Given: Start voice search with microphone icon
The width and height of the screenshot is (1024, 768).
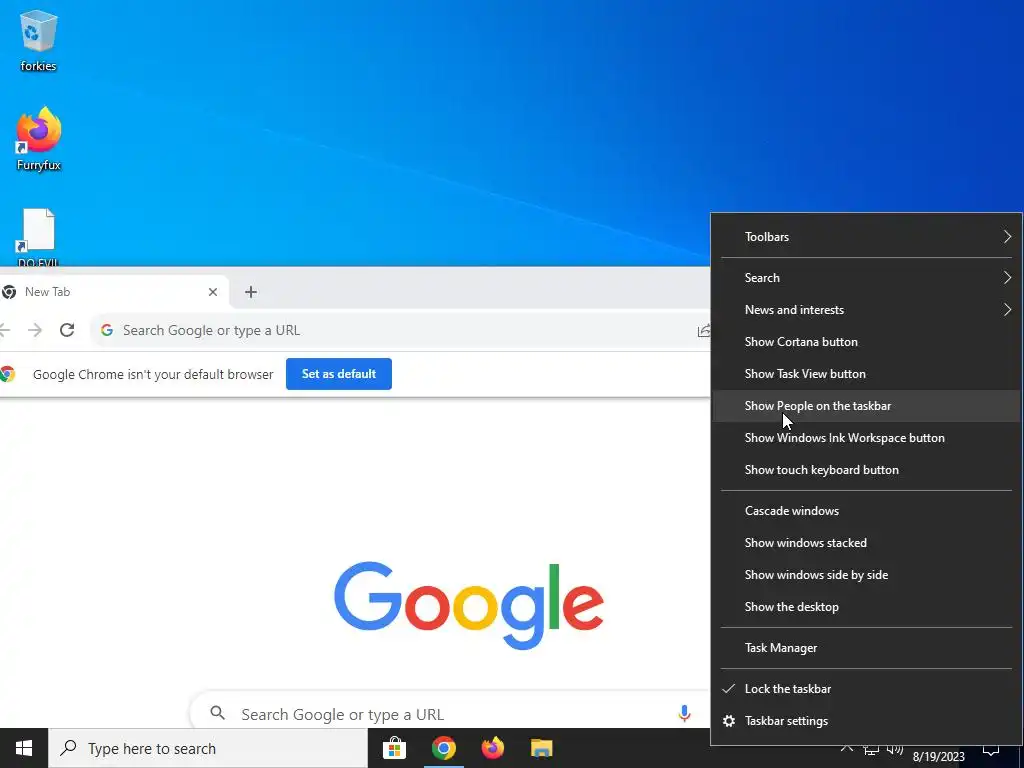Looking at the screenshot, I should [x=684, y=713].
